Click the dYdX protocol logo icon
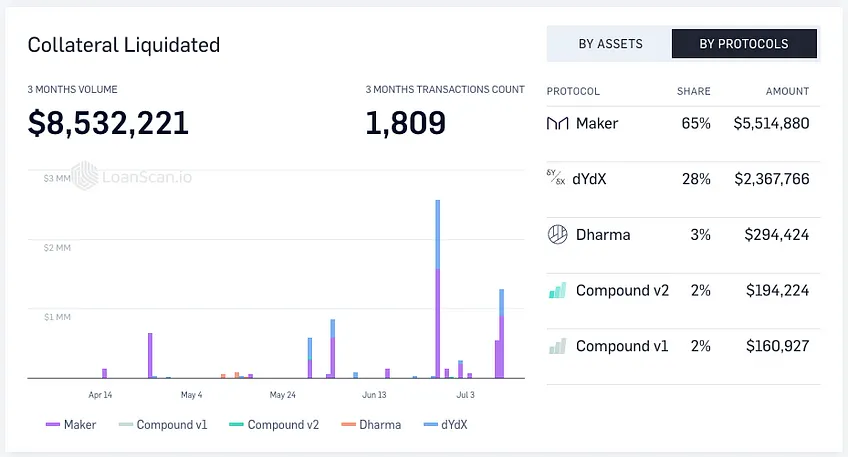Image resolution: width=848 pixels, height=457 pixels. pos(556,177)
